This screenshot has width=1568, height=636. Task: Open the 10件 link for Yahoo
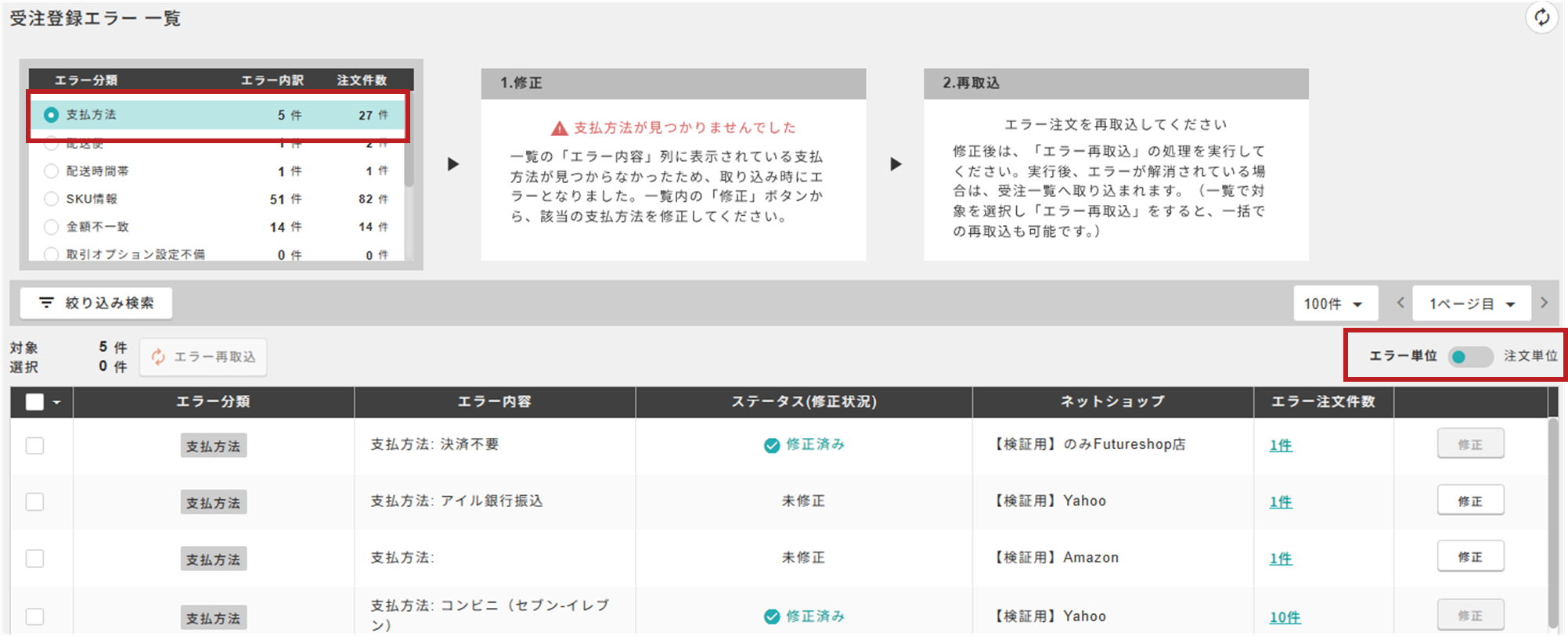(x=1285, y=617)
